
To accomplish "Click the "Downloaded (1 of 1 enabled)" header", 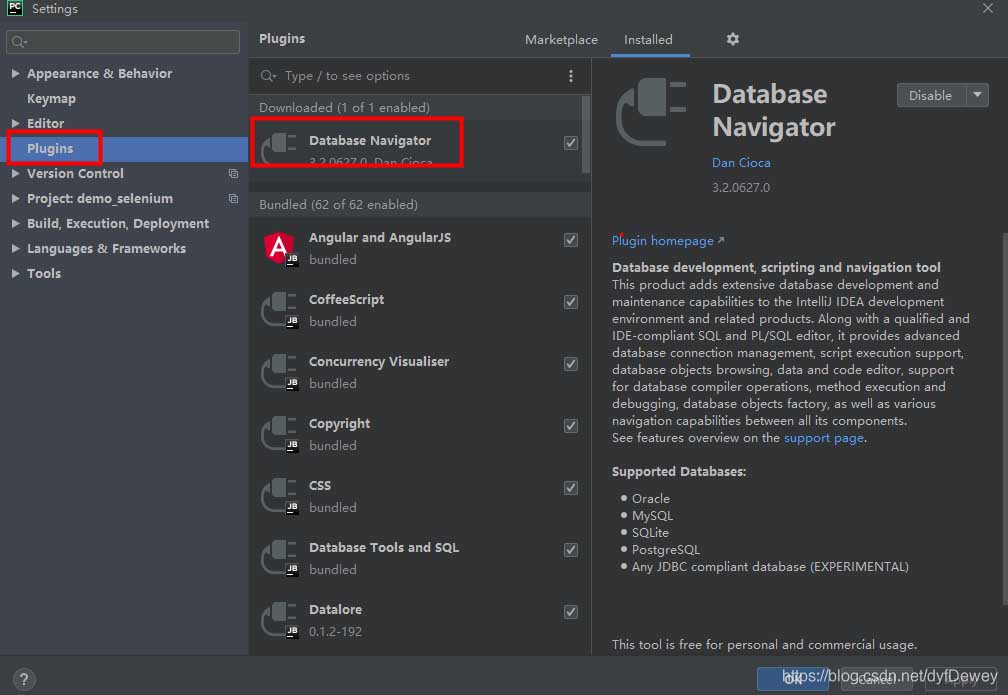I will pos(345,107).
